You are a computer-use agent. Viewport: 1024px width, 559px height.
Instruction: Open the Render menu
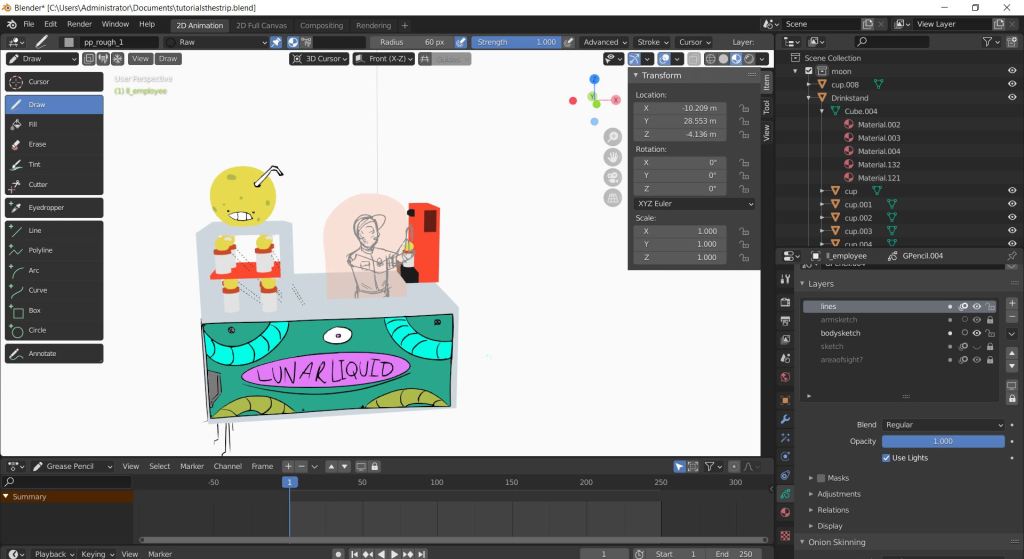tap(79, 23)
